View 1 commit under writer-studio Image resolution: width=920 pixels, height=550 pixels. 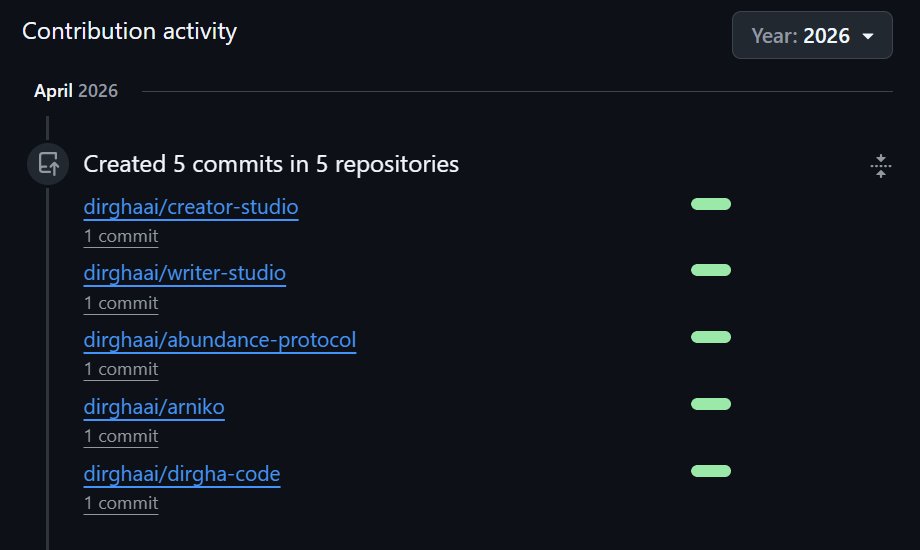click(121, 303)
